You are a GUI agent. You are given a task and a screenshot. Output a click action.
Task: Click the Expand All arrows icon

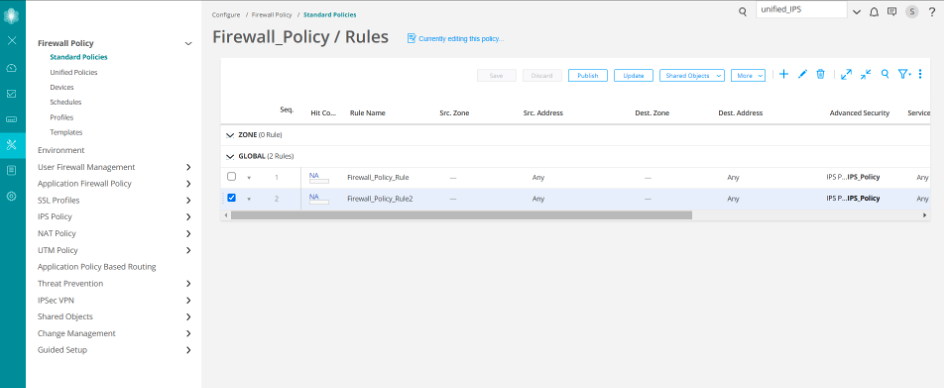pos(846,74)
